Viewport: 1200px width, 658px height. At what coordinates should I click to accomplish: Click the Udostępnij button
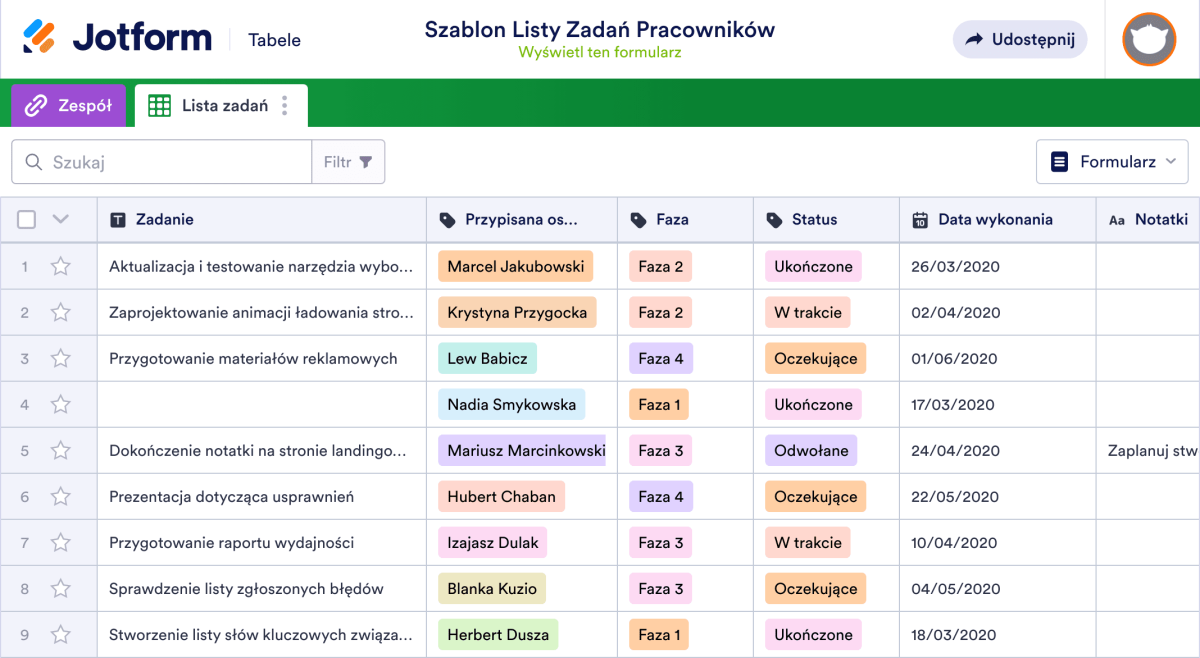pos(1020,39)
